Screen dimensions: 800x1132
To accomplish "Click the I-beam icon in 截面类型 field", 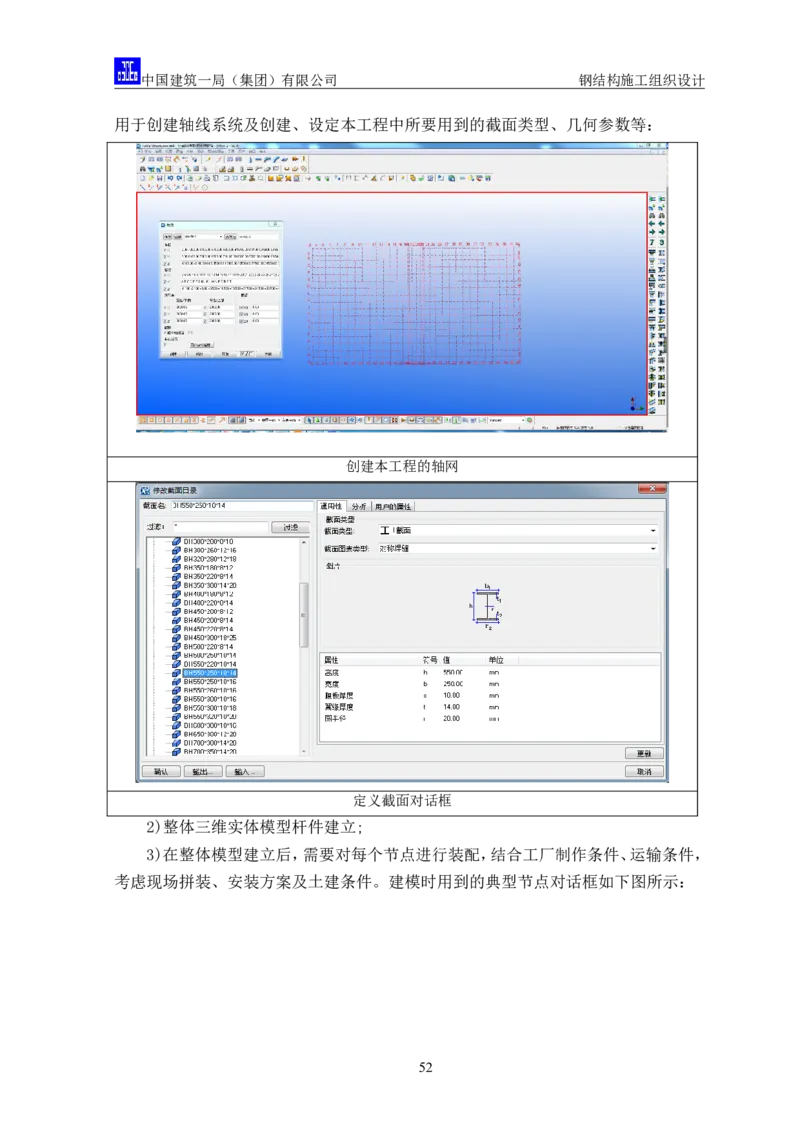I will (387, 531).
